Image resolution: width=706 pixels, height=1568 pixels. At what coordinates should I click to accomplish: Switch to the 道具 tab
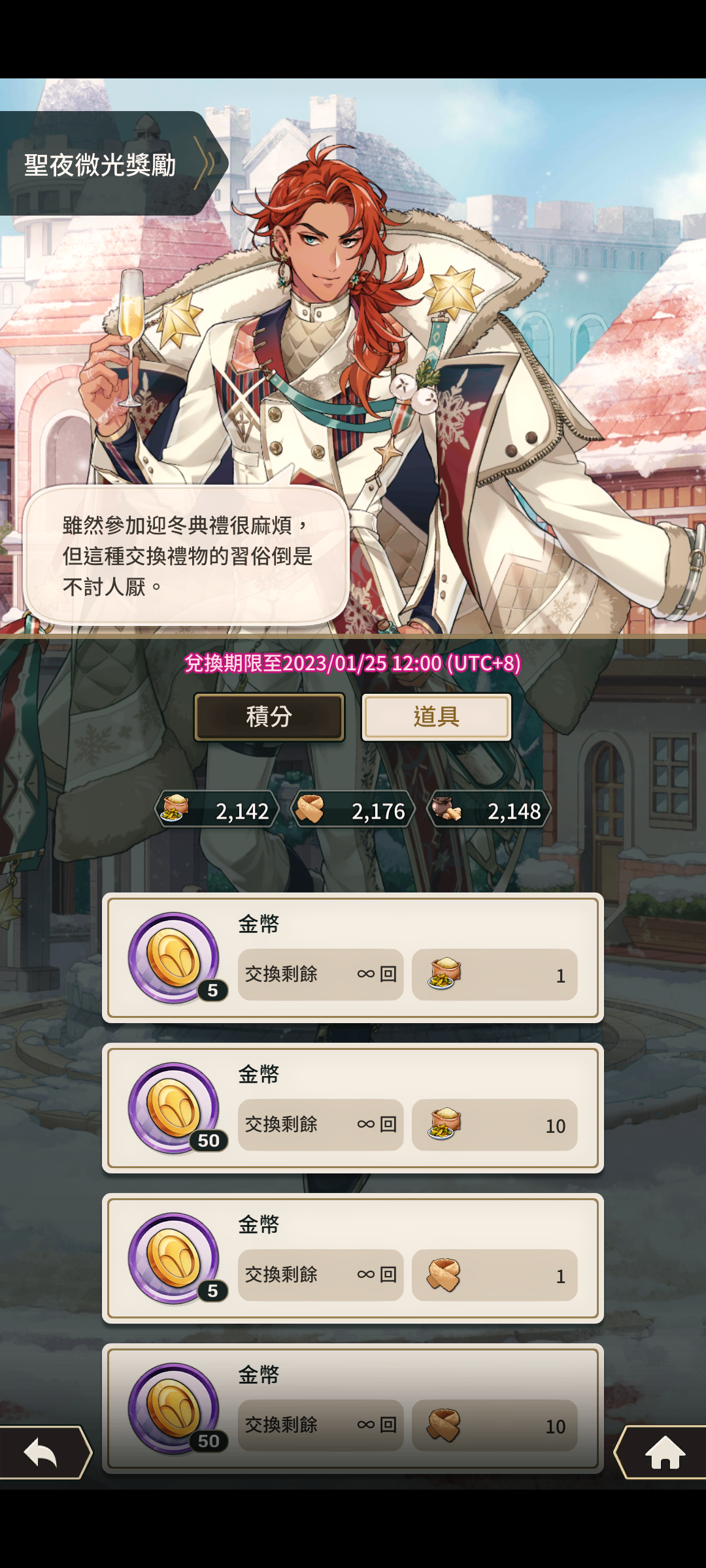(x=437, y=717)
